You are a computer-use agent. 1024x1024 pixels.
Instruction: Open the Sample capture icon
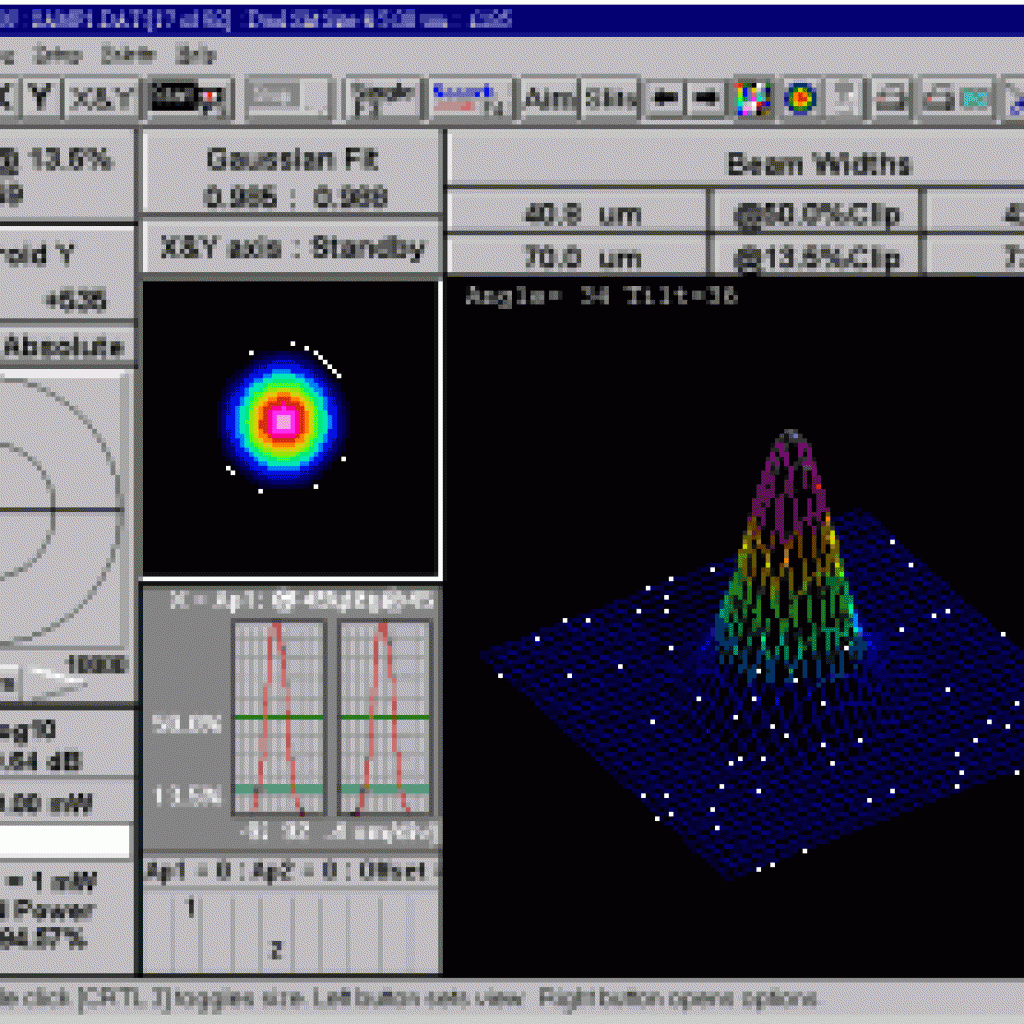click(x=384, y=97)
